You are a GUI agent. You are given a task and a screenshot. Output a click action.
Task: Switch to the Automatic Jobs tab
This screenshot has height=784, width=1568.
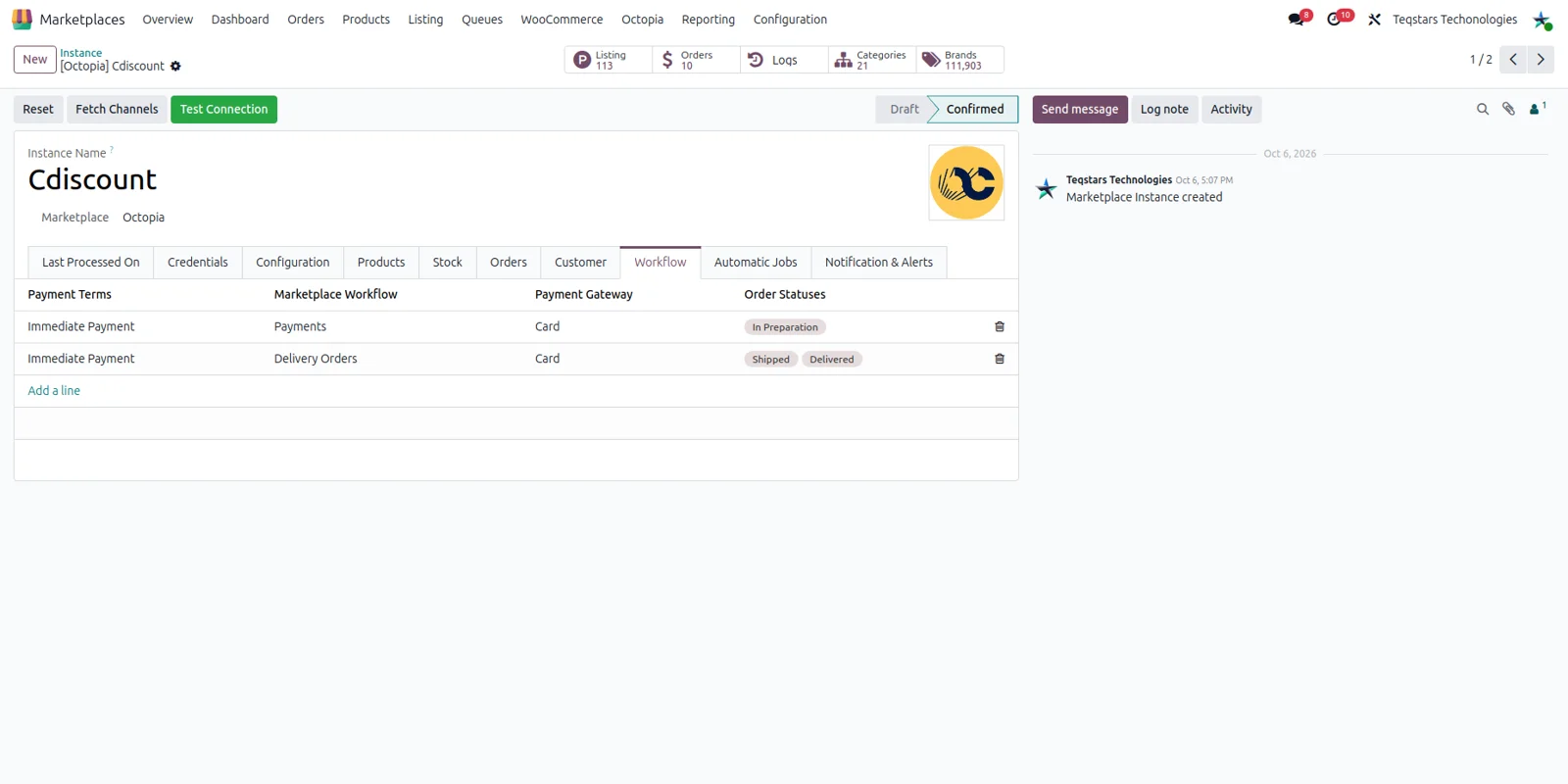tap(756, 263)
